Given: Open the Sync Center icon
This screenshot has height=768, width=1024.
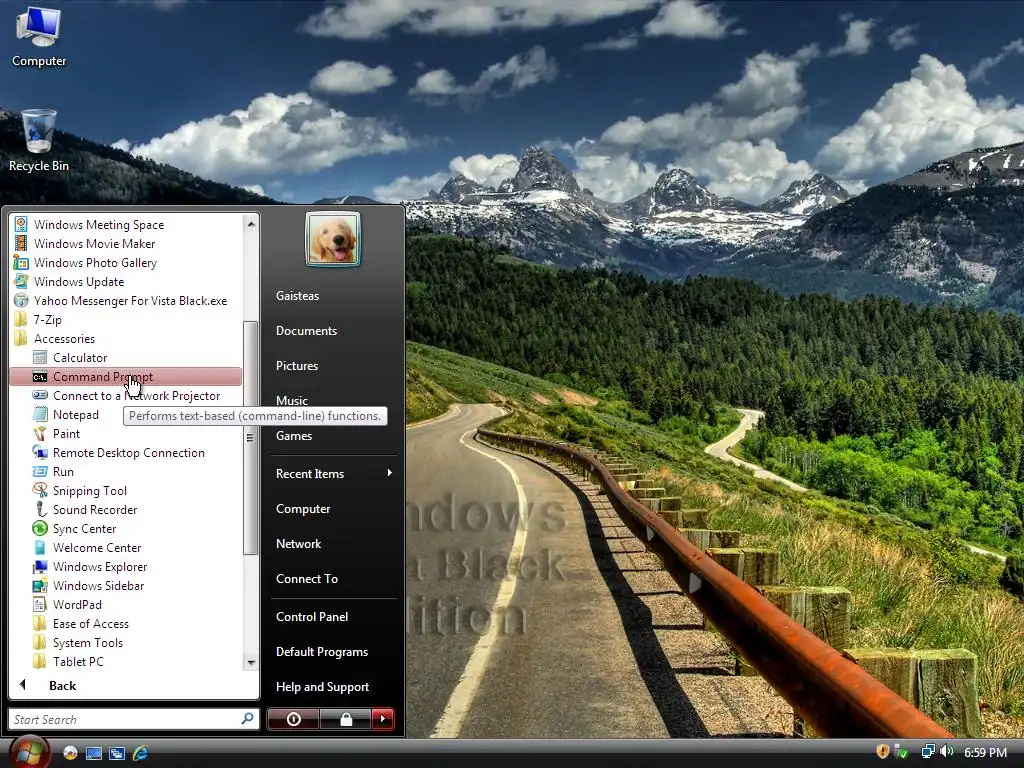Looking at the screenshot, I should pyautogui.click(x=40, y=528).
